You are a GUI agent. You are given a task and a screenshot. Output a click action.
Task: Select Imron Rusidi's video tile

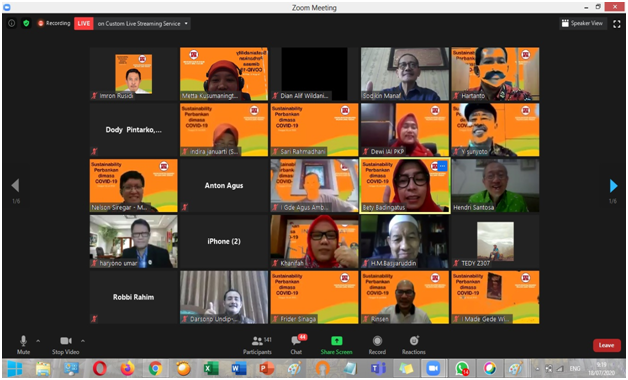[133, 74]
